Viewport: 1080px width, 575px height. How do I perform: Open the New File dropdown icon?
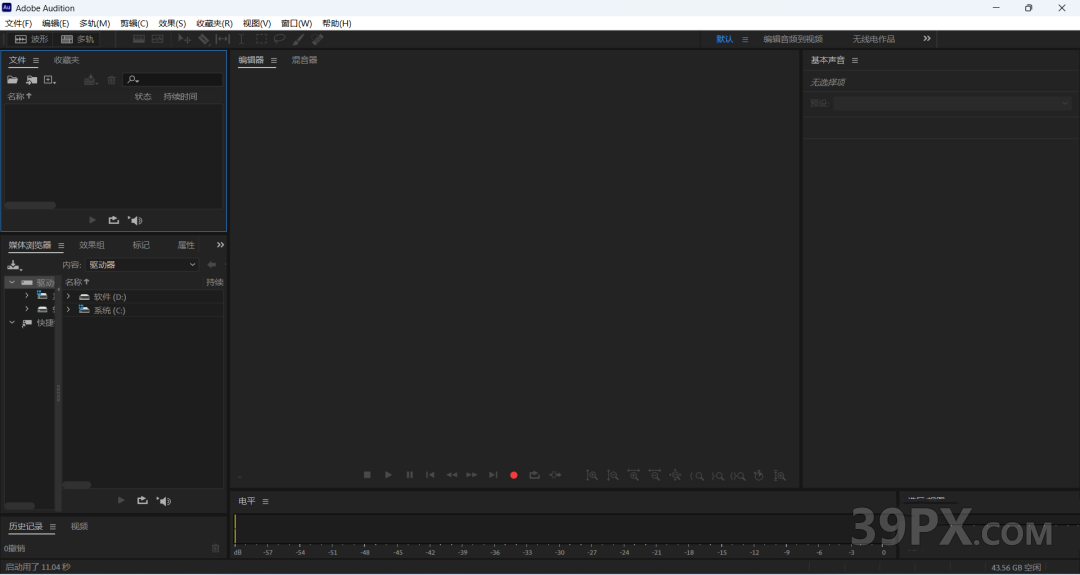click(x=50, y=80)
